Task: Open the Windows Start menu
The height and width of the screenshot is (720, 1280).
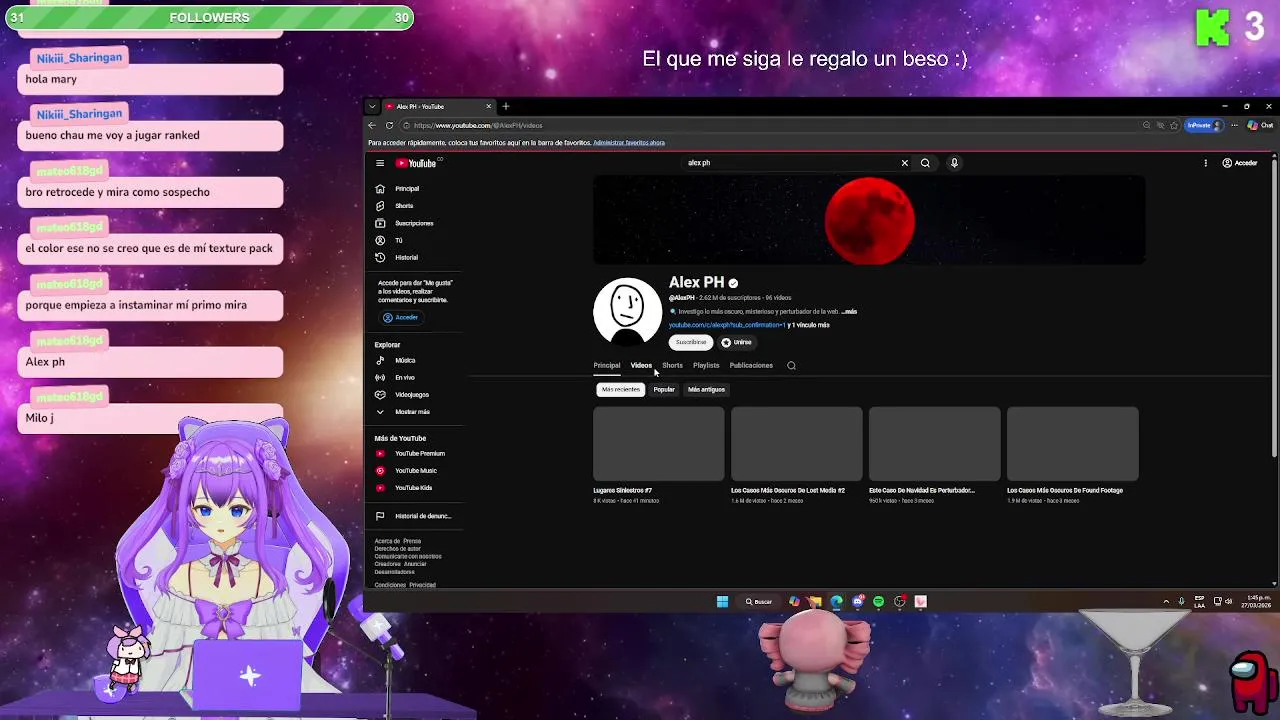Action: (722, 602)
